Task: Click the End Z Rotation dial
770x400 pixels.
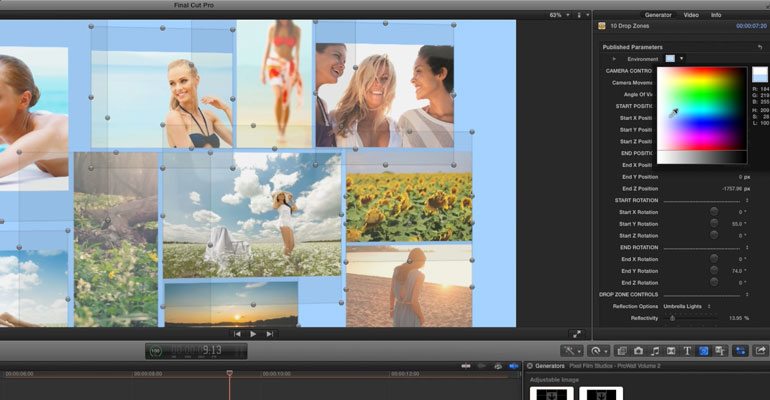Action: tap(714, 282)
